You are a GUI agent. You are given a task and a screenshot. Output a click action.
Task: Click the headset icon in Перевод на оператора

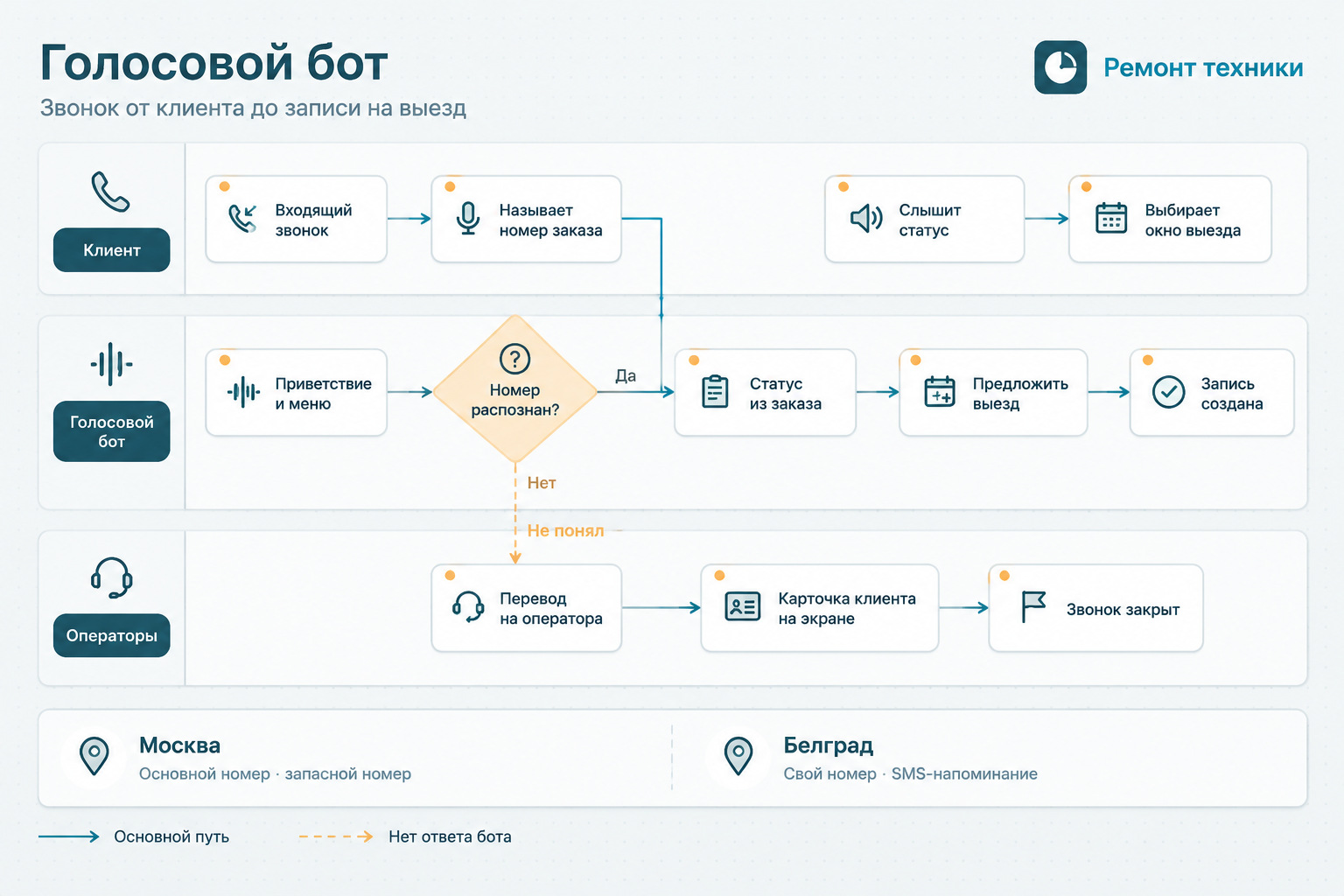click(x=468, y=607)
